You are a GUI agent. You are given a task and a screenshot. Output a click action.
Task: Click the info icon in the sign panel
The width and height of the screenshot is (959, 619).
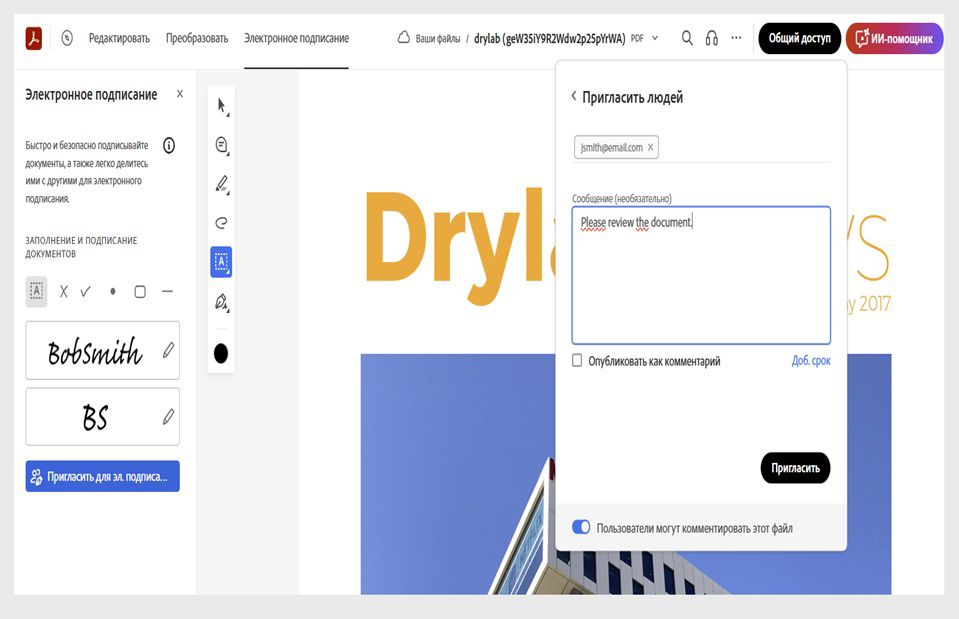click(x=169, y=145)
